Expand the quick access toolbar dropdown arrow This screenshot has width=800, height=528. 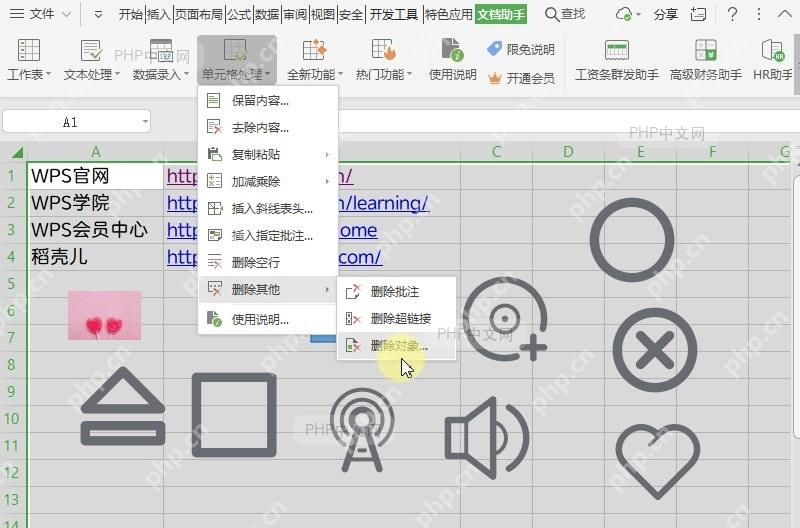click(x=98, y=15)
